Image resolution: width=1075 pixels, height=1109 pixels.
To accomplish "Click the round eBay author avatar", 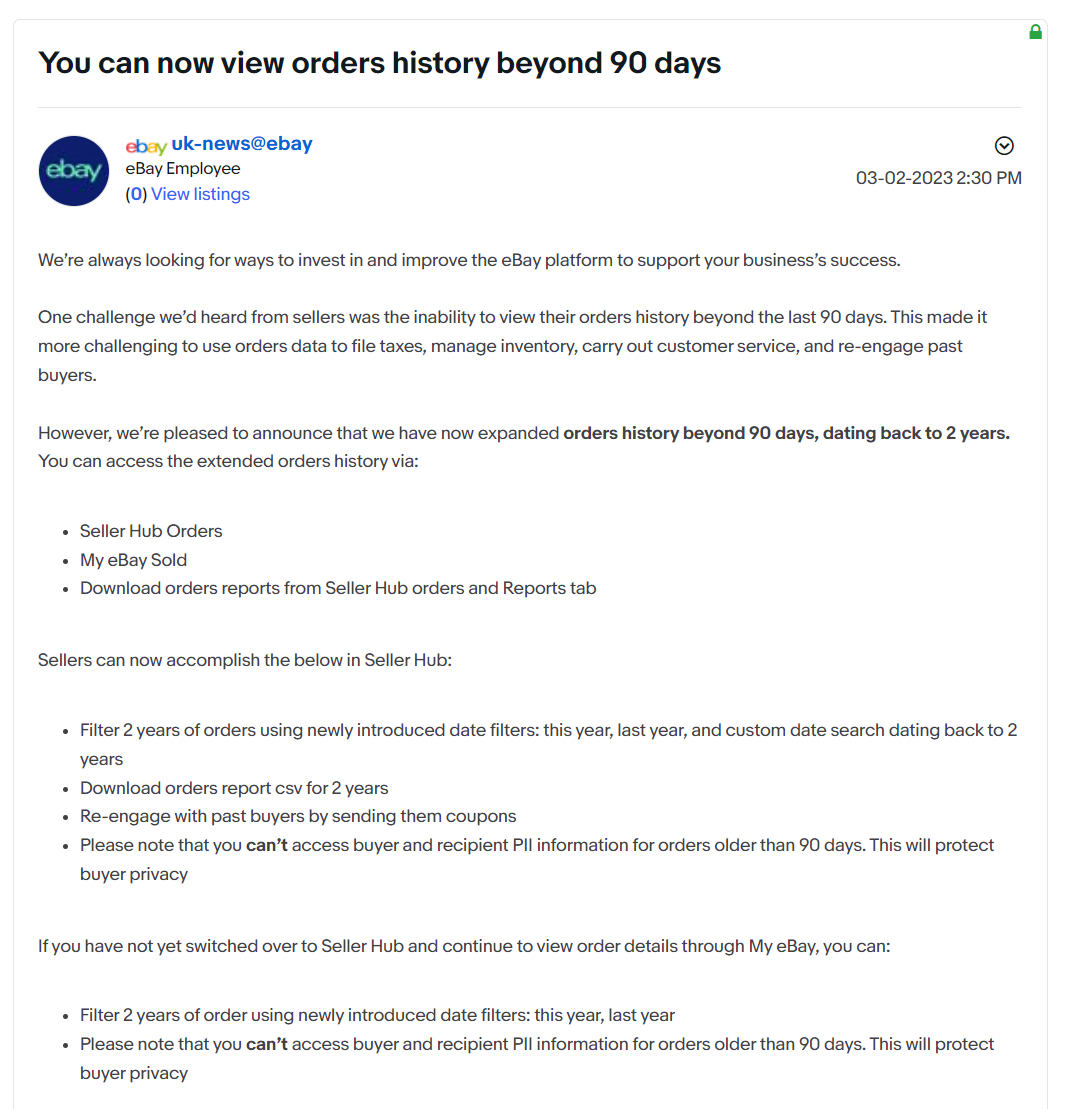I will 74,171.
